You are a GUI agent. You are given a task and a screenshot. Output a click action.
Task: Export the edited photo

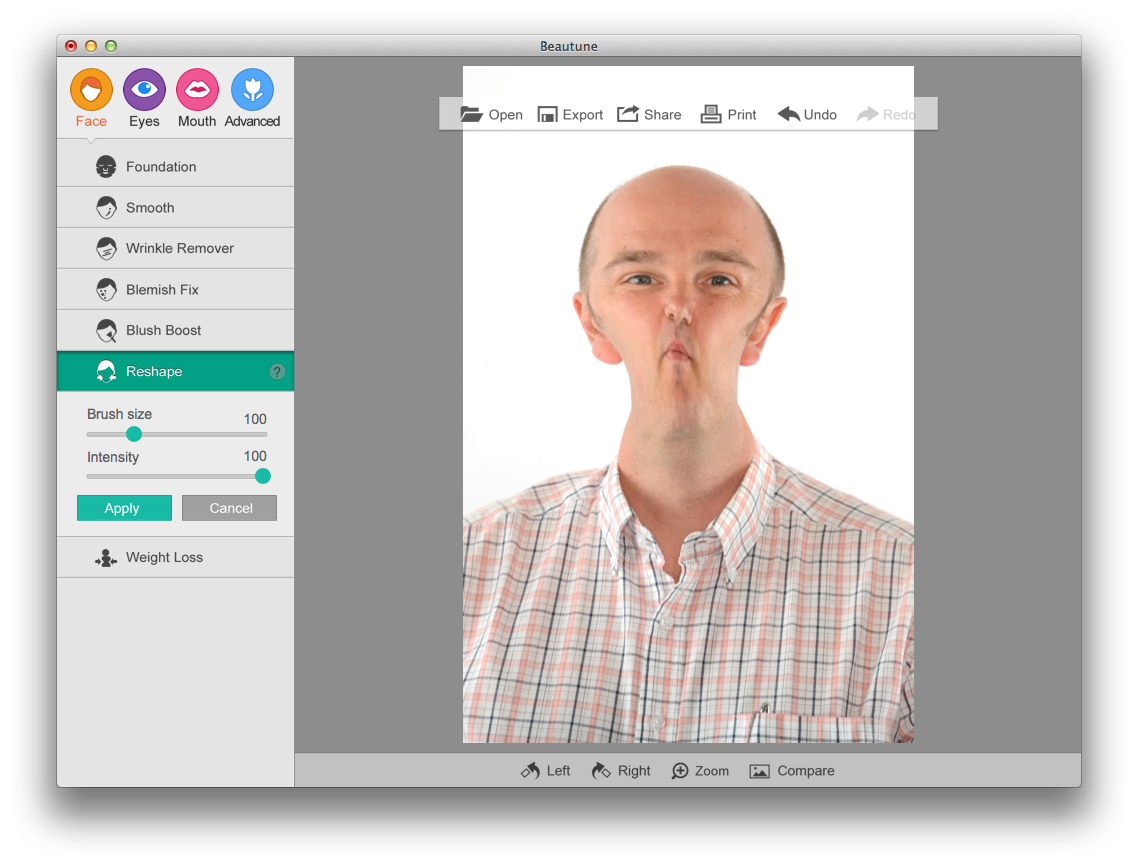tap(570, 115)
